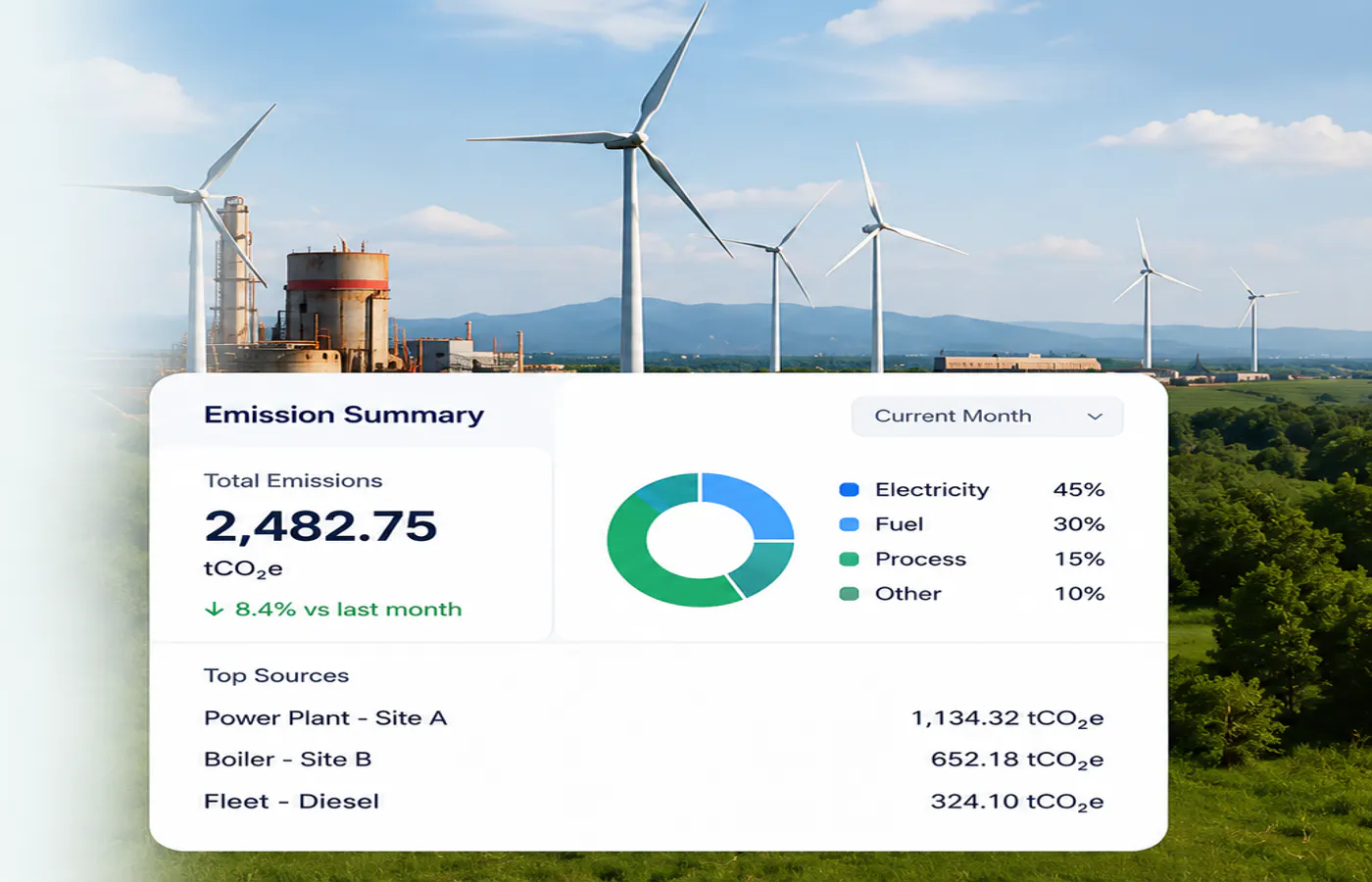
Task: Select the Process legend label
Action: [x=920, y=559]
